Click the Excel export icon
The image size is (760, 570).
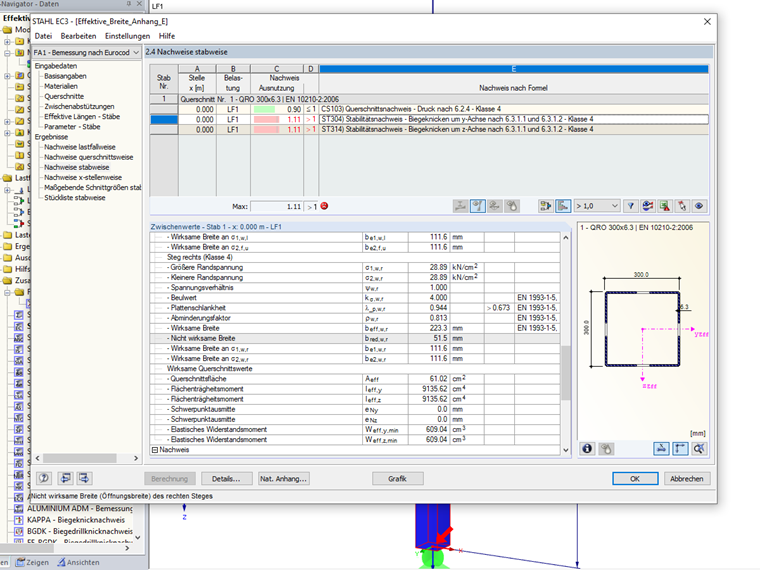point(664,205)
